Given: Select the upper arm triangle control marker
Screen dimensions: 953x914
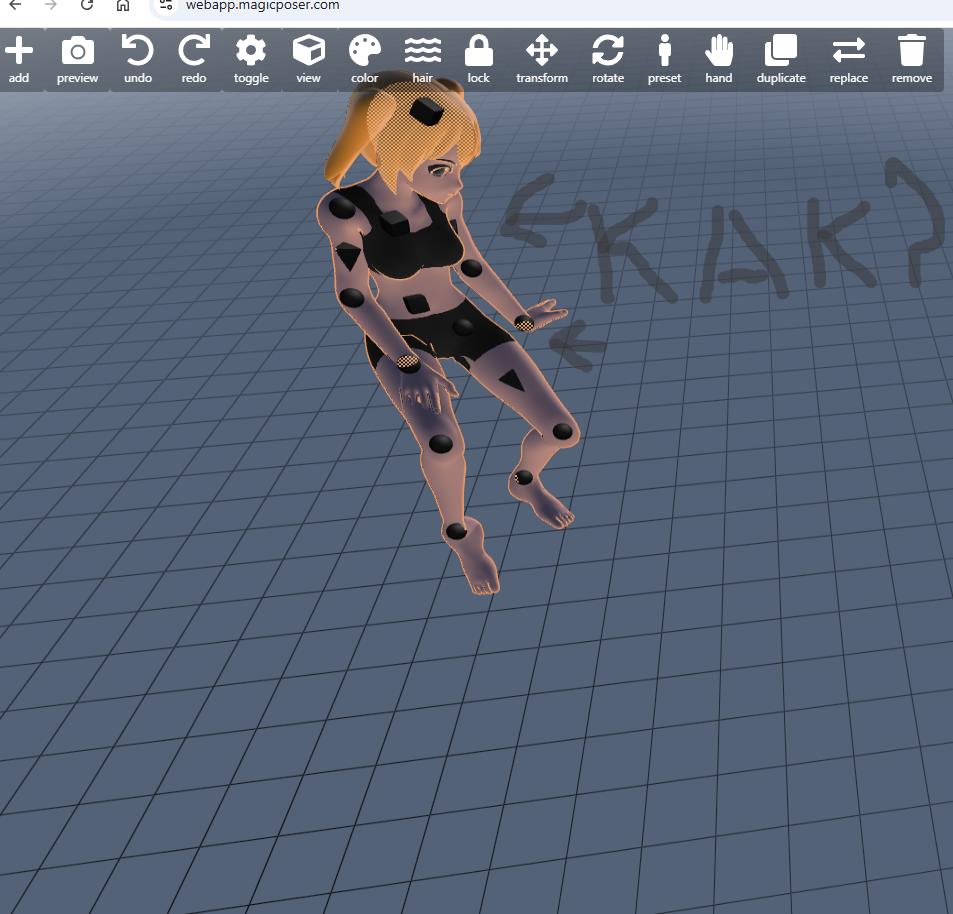Looking at the screenshot, I should (x=349, y=256).
